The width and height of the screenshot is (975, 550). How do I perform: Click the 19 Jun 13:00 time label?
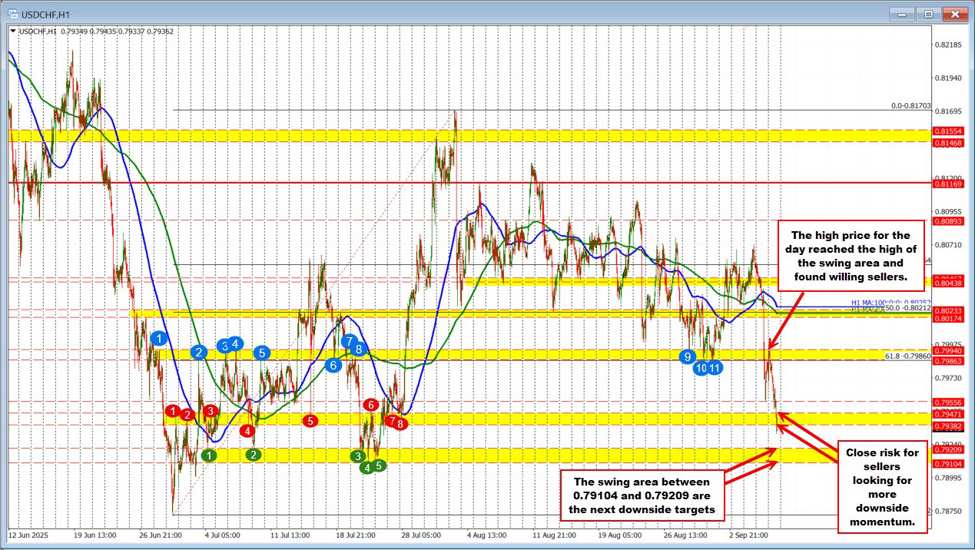95,534
